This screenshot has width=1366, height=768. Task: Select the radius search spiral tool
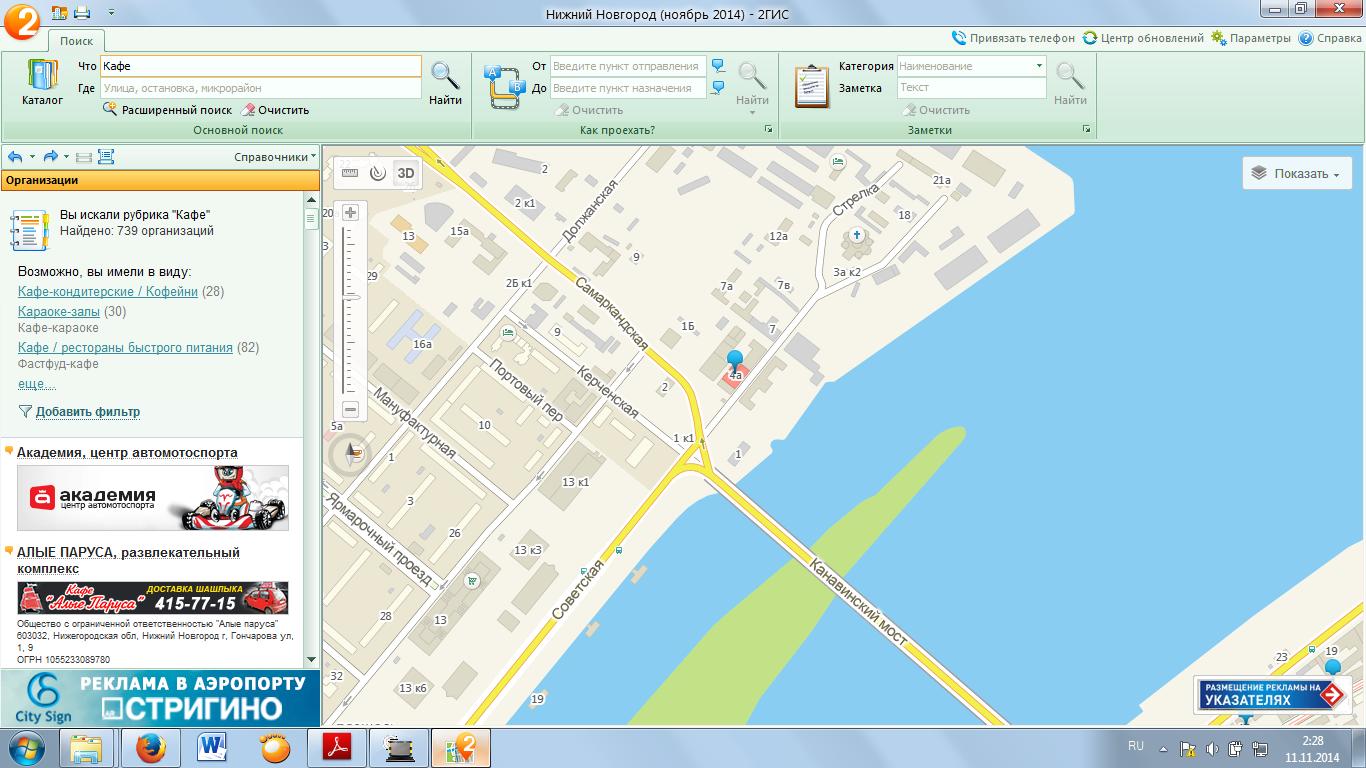point(377,172)
